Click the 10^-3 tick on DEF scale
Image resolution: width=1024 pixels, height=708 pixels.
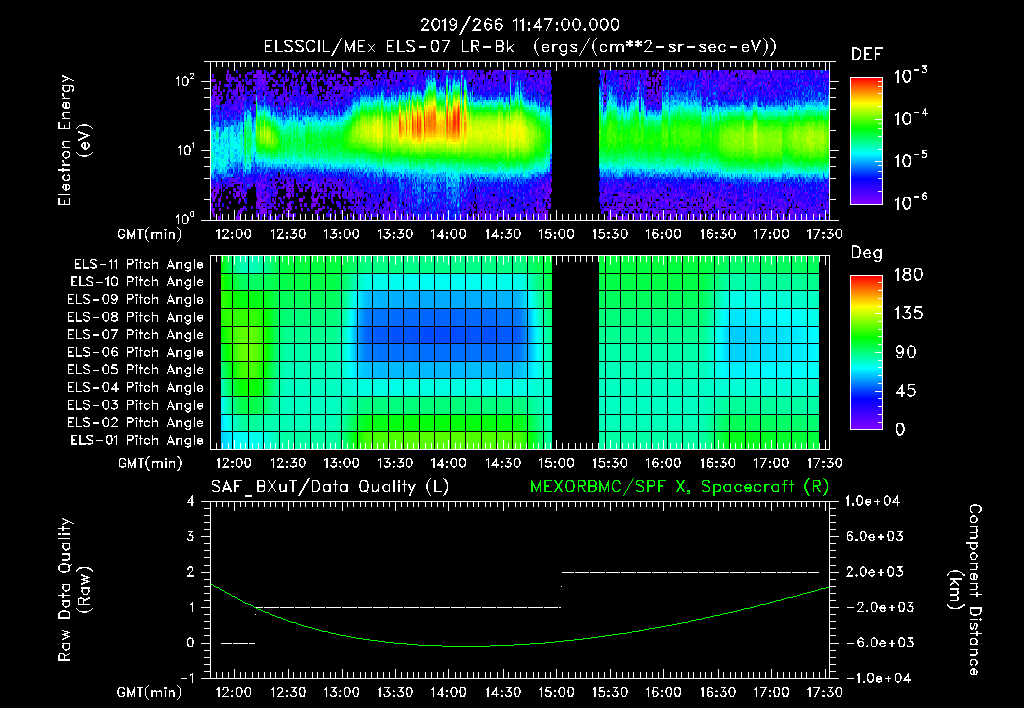coord(910,76)
